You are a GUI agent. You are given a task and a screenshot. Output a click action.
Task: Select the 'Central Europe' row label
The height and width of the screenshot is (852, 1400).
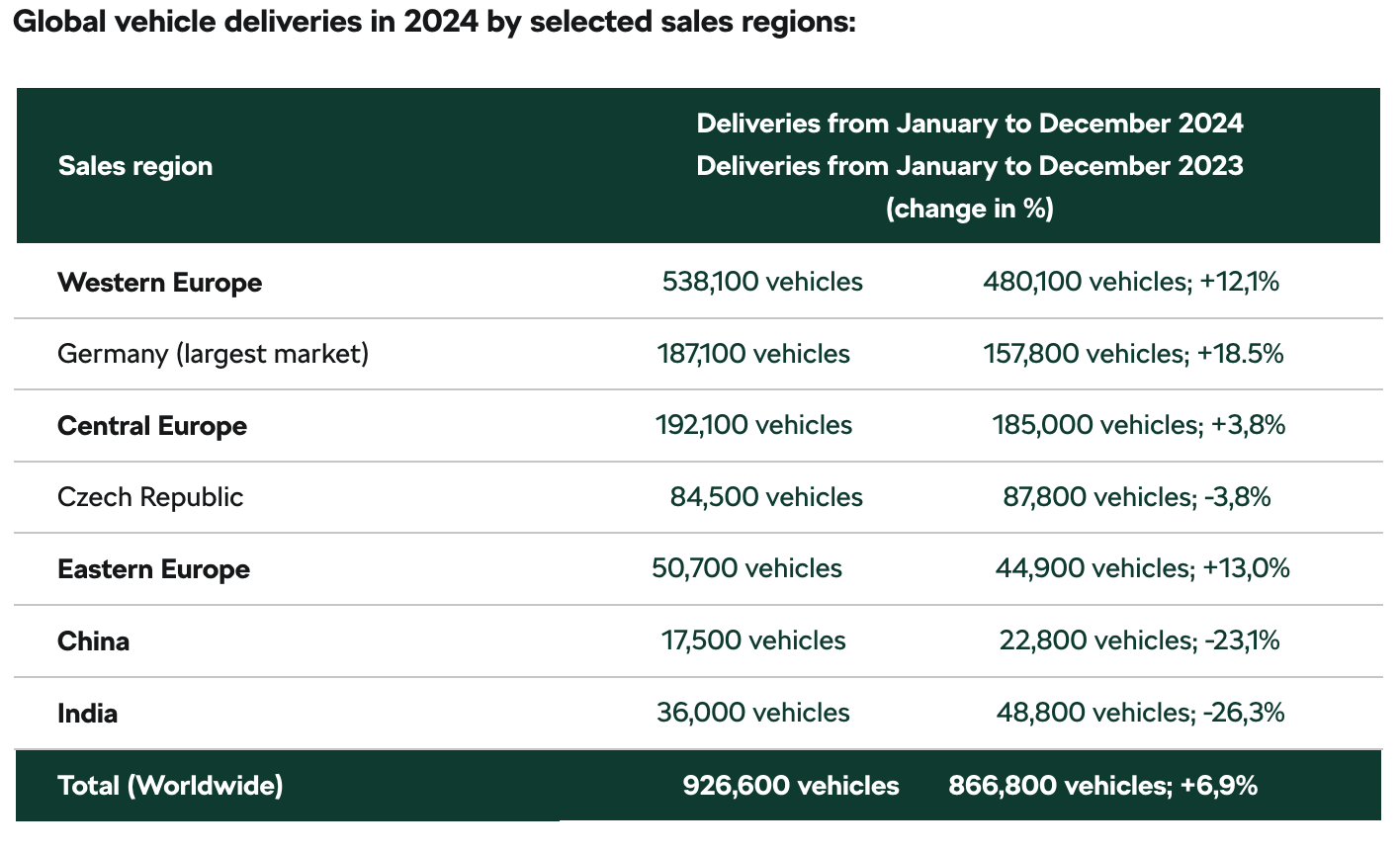click(x=152, y=426)
